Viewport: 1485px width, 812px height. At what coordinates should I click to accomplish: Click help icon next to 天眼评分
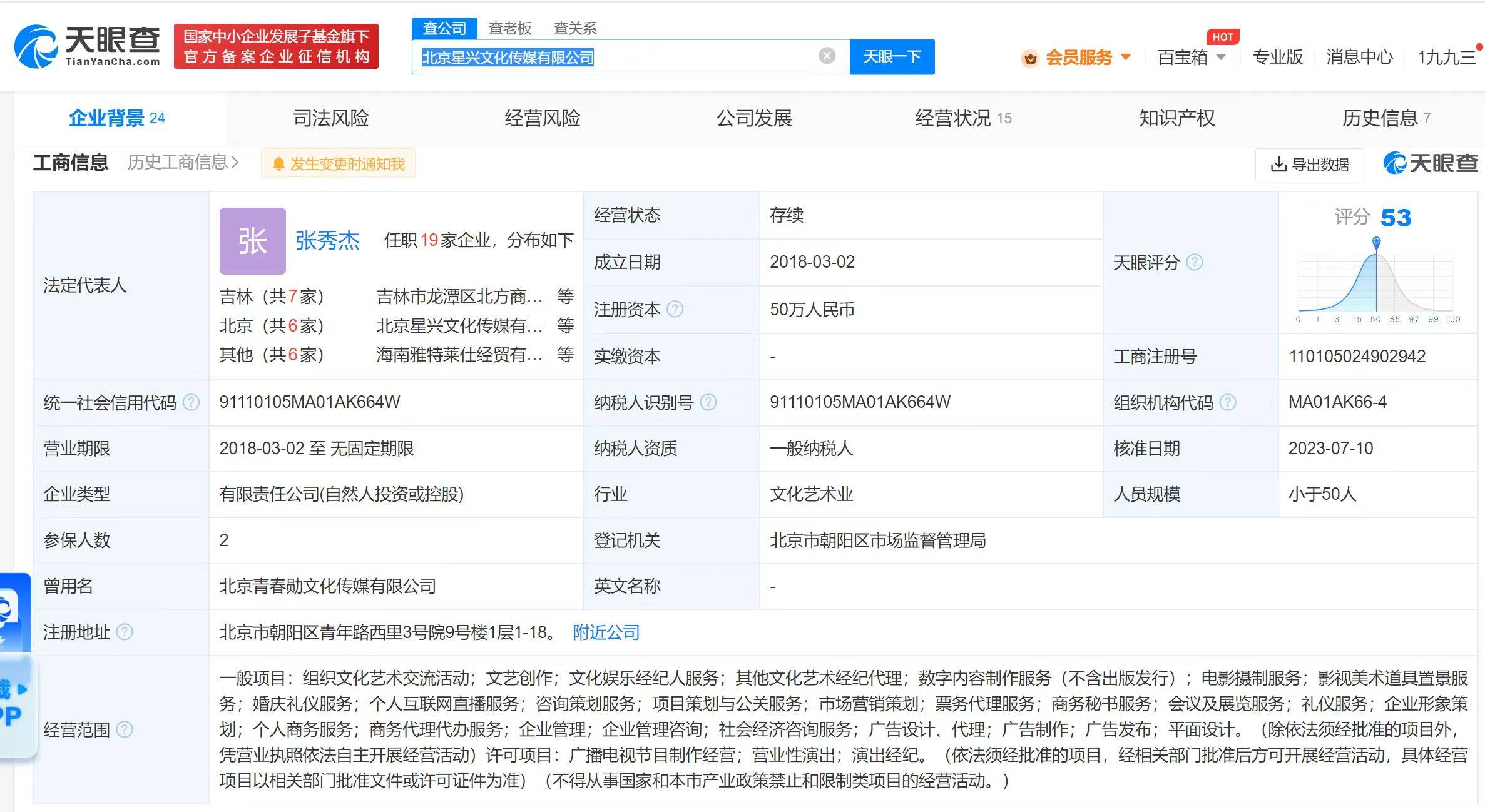tap(1195, 262)
